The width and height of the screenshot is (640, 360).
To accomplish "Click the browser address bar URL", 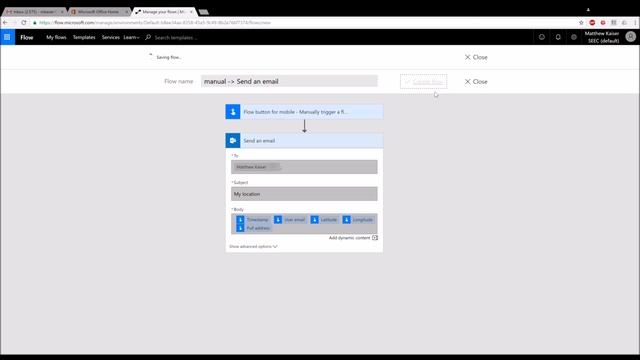I will (x=155, y=23).
